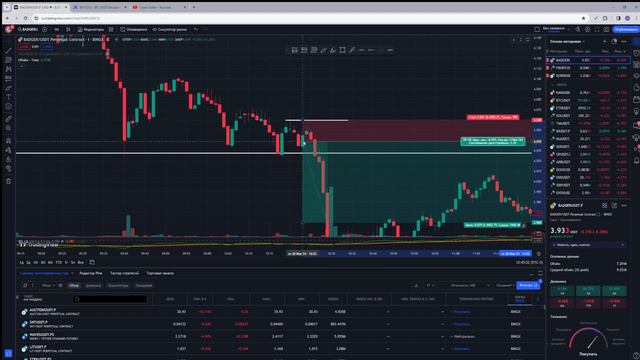Add symbol with watchlist plus icon

pos(604,41)
